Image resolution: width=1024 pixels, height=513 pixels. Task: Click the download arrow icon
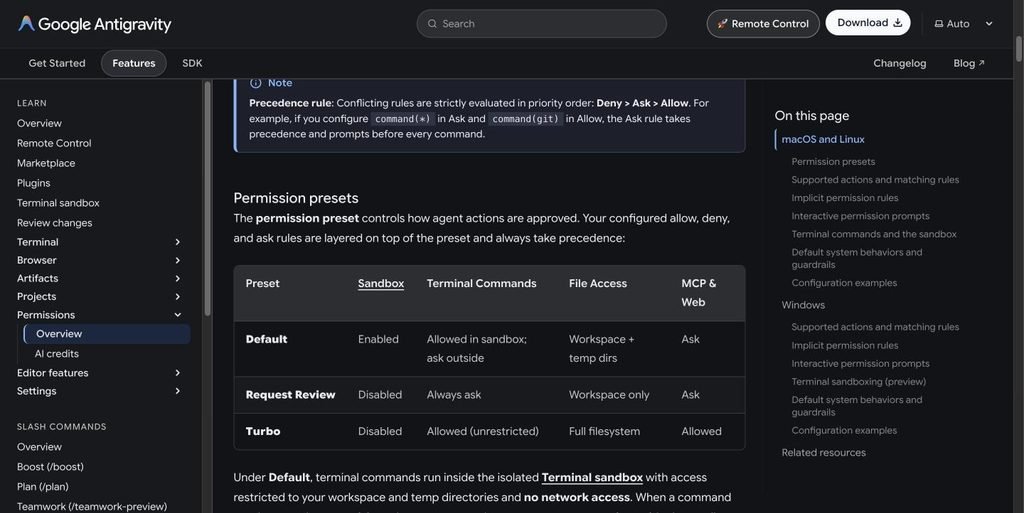pyautogui.click(x=897, y=23)
